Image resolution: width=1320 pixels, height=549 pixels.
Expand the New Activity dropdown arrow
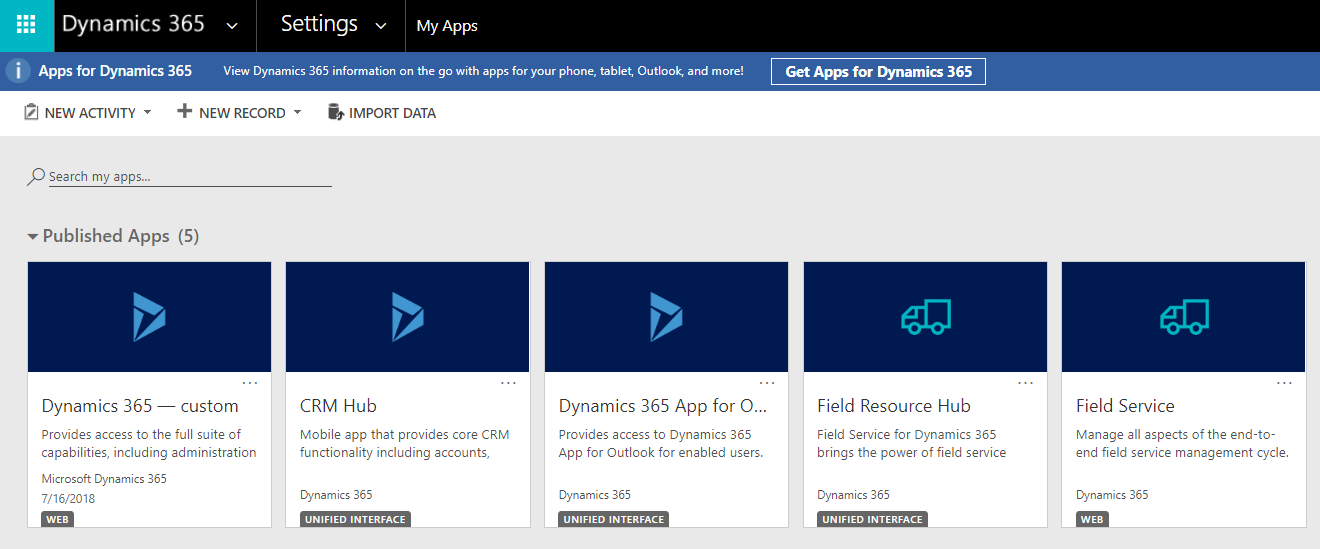coord(147,112)
